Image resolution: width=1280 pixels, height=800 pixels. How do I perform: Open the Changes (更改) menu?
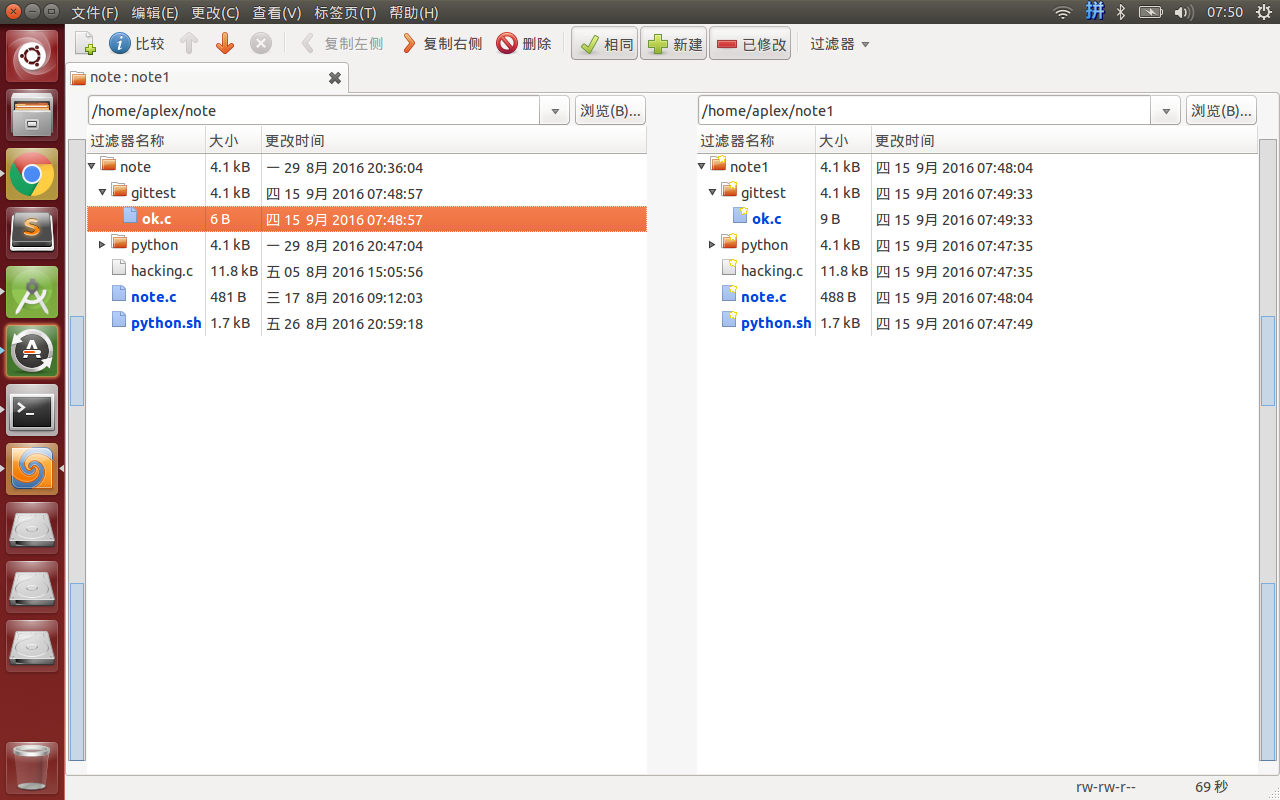pyautogui.click(x=215, y=12)
